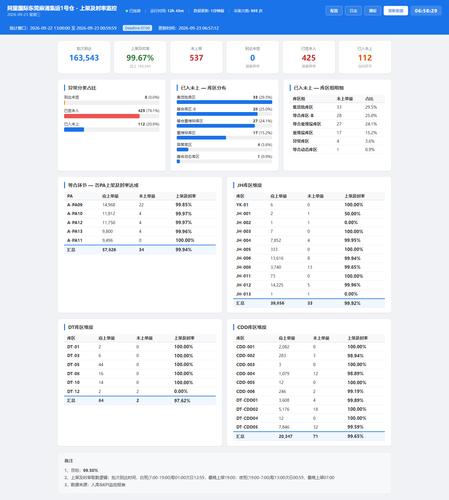Select the CDD-002 row
Image resolution: width=449 pixels, height=500 pixels.
coord(309,356)
